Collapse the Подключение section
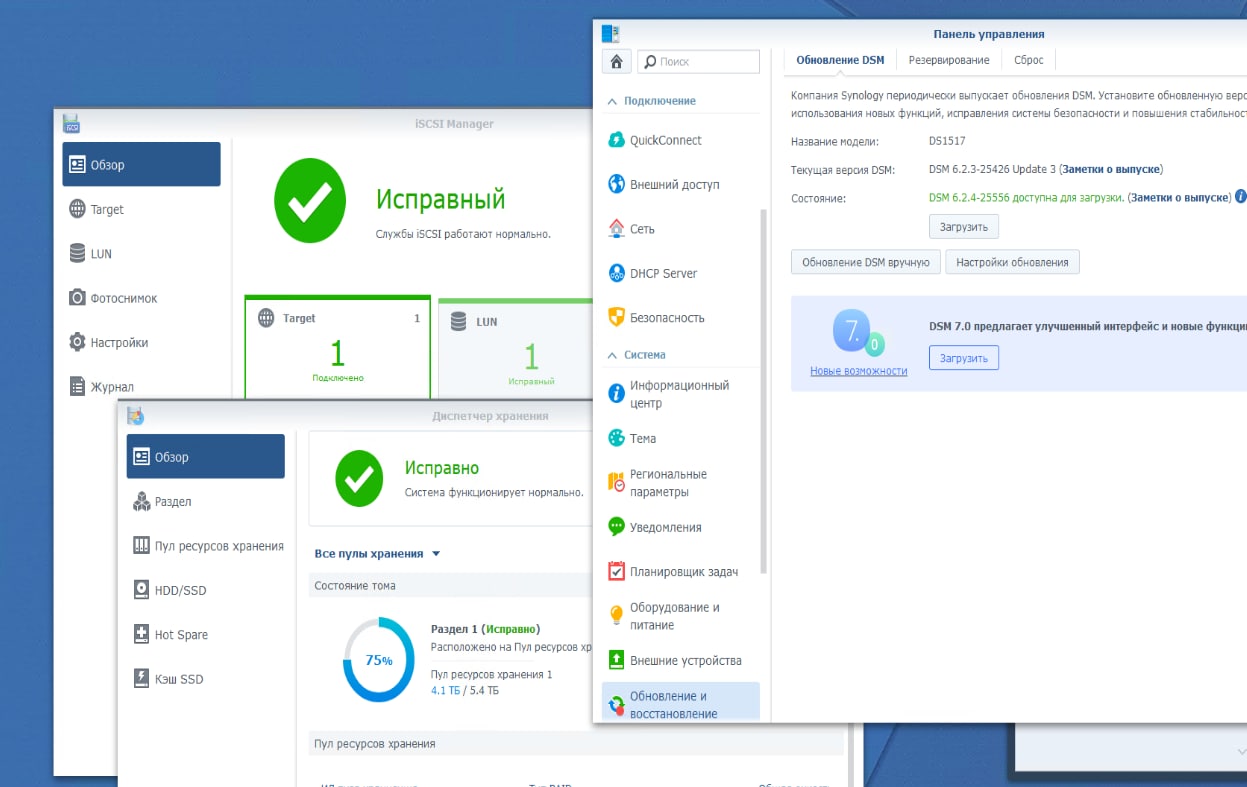1247x787 pixels. click(x=611, y=101)
